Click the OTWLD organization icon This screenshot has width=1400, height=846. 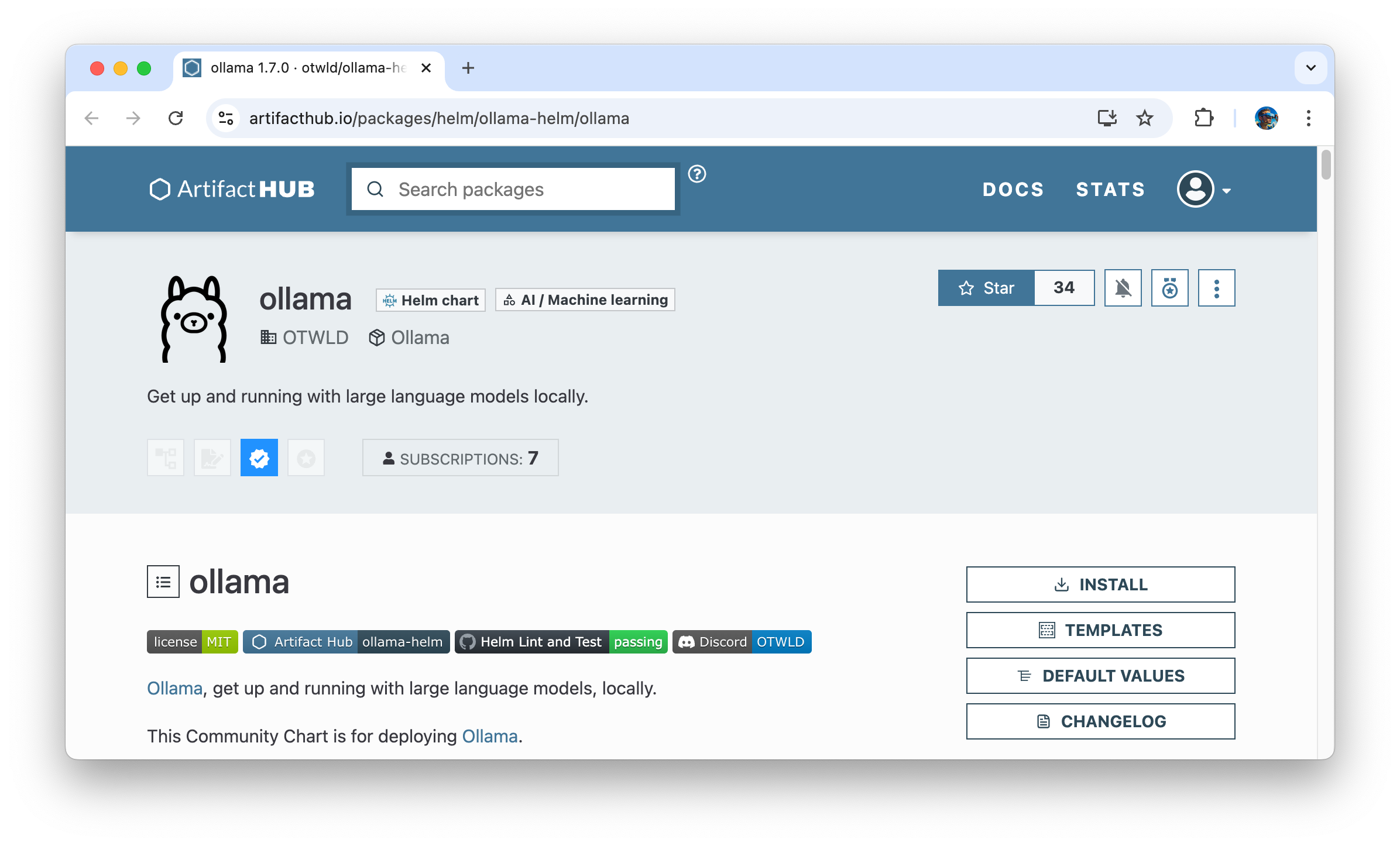(x=268, y=338)
